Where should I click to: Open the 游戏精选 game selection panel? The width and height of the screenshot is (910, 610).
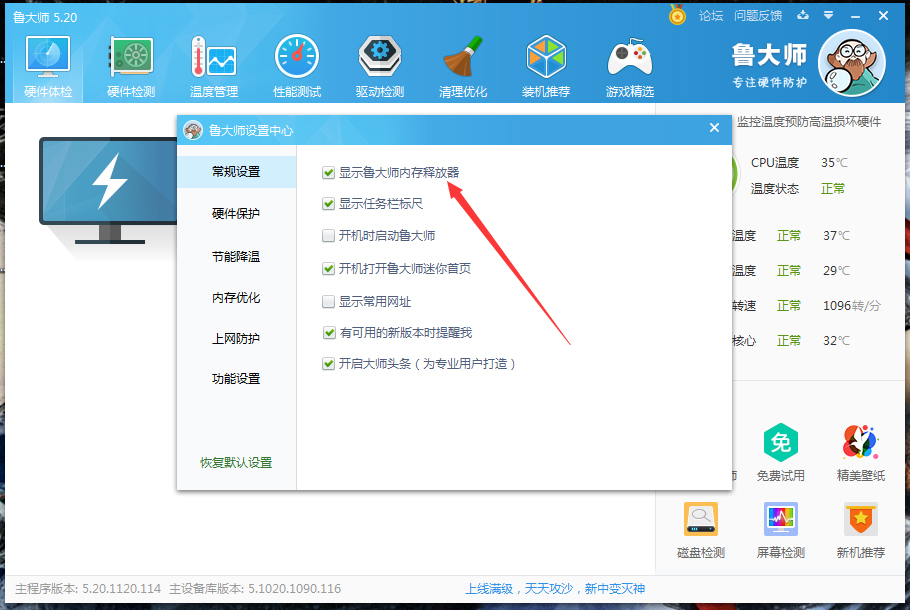[630, 62]
